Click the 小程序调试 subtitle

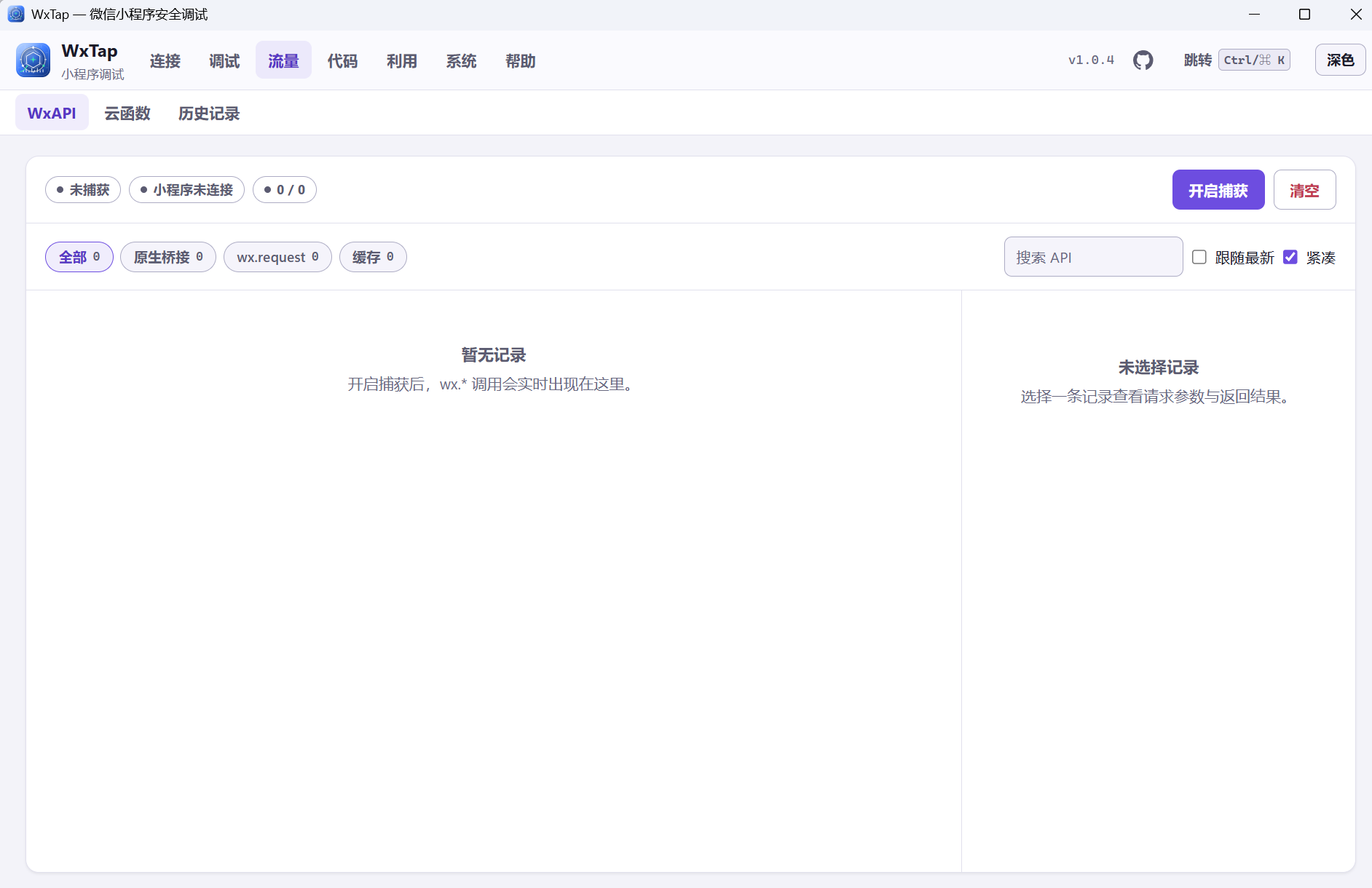point(92,74)
